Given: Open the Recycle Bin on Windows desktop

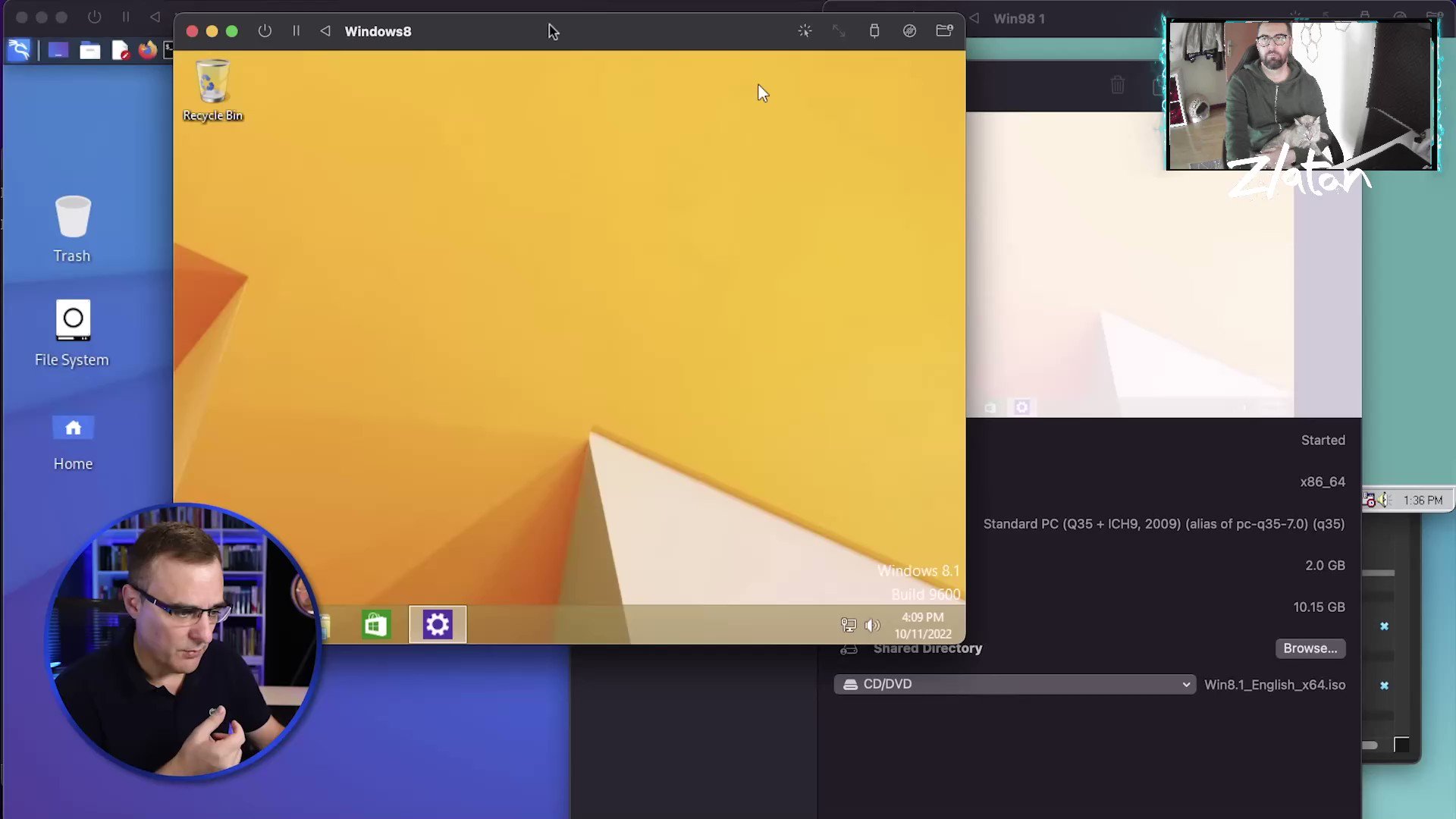Looking at the screenshot, I should (x=212, y=89).
